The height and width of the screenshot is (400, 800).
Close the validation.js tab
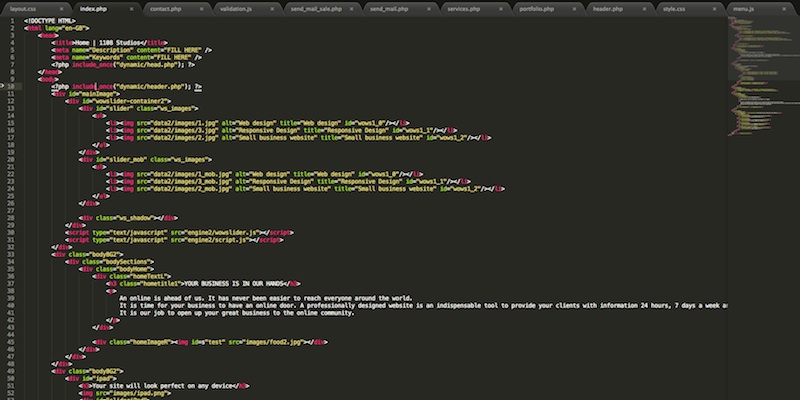click(x=272, y=9)
